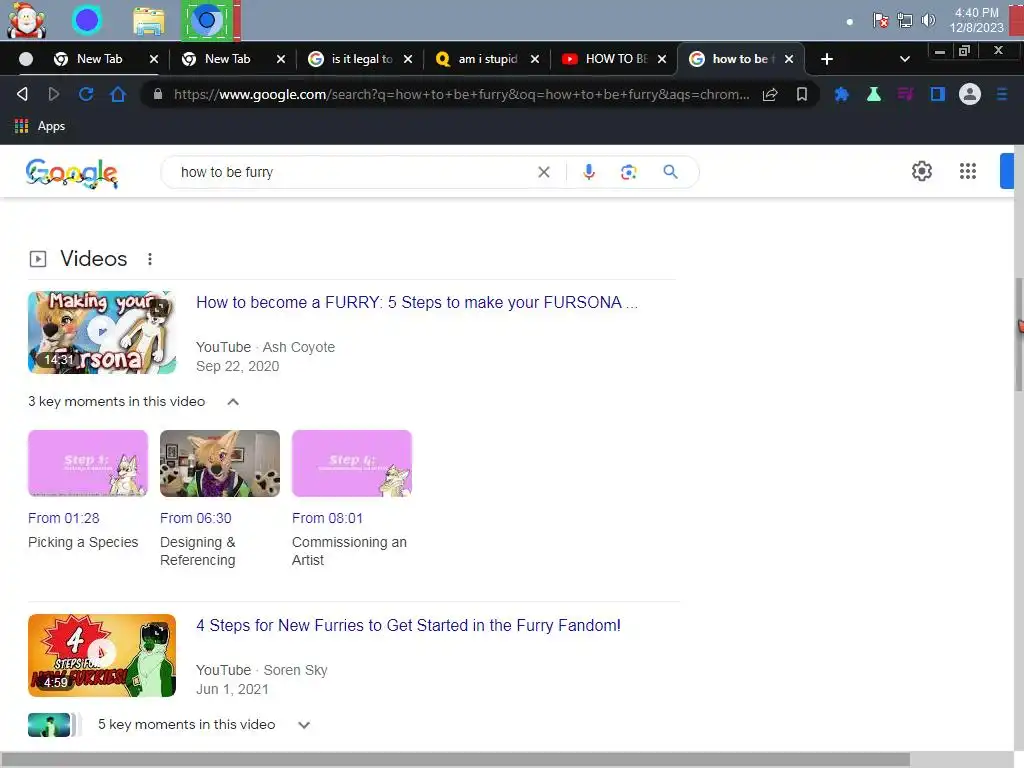The height and width of the screenshot is (768, 1024).
Task: Collapse the 3 key moments section
Action: pos(232,402)
